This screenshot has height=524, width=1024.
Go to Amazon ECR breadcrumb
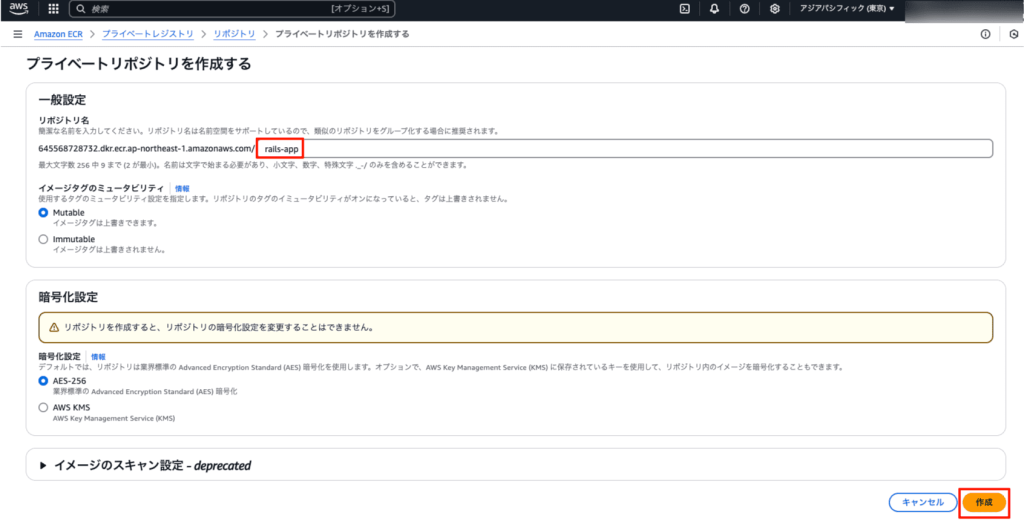(x=58, y=34)
